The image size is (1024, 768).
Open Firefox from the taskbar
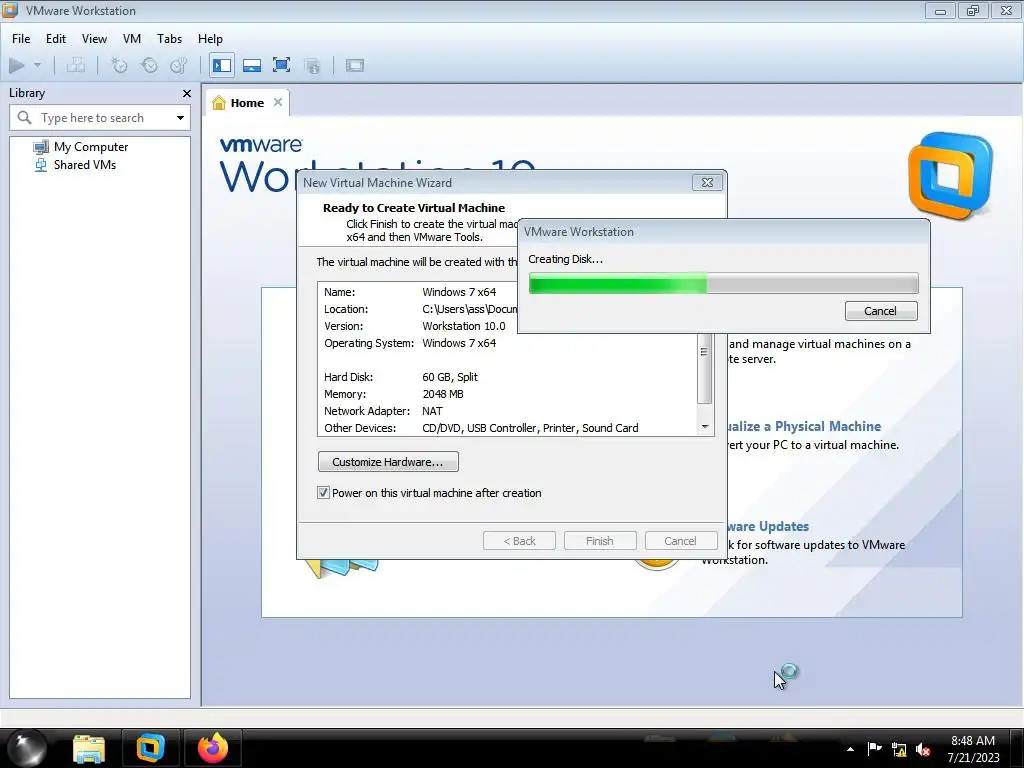213,748
